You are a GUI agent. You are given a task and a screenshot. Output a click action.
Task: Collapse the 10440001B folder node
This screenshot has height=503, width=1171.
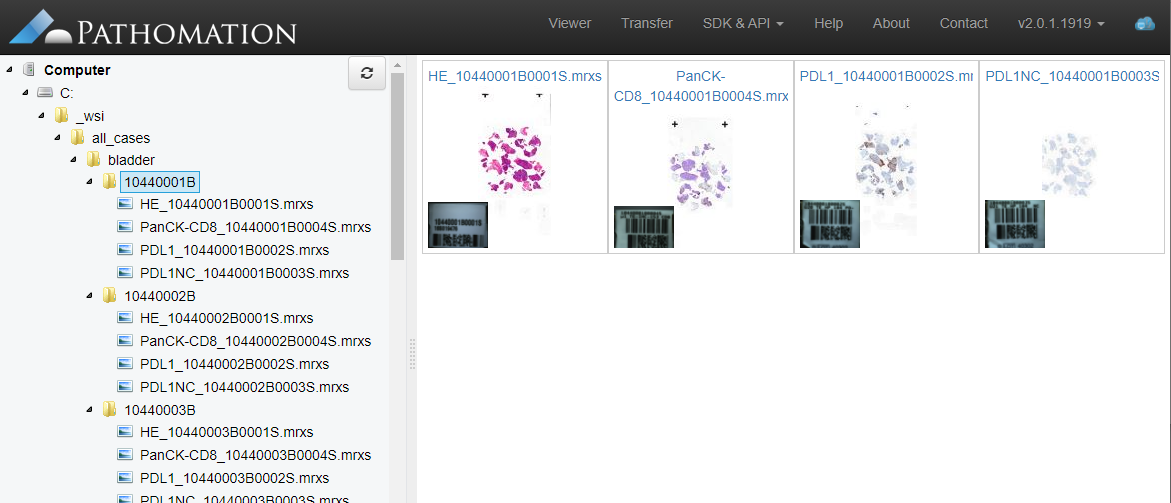click(x=90, y=182)
